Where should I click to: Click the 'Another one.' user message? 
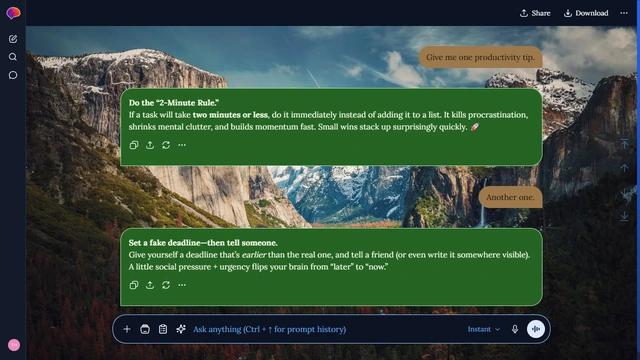pyautogui.click(x=510, y=197)
